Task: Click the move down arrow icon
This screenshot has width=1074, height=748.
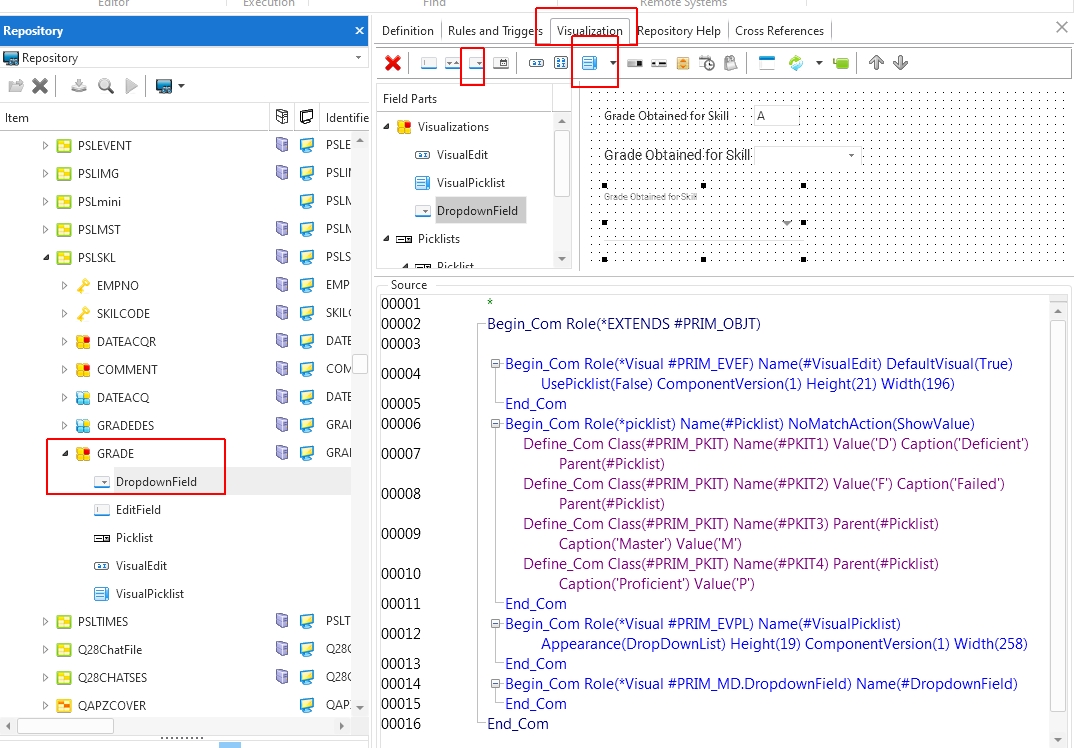Action: point(900,63)
